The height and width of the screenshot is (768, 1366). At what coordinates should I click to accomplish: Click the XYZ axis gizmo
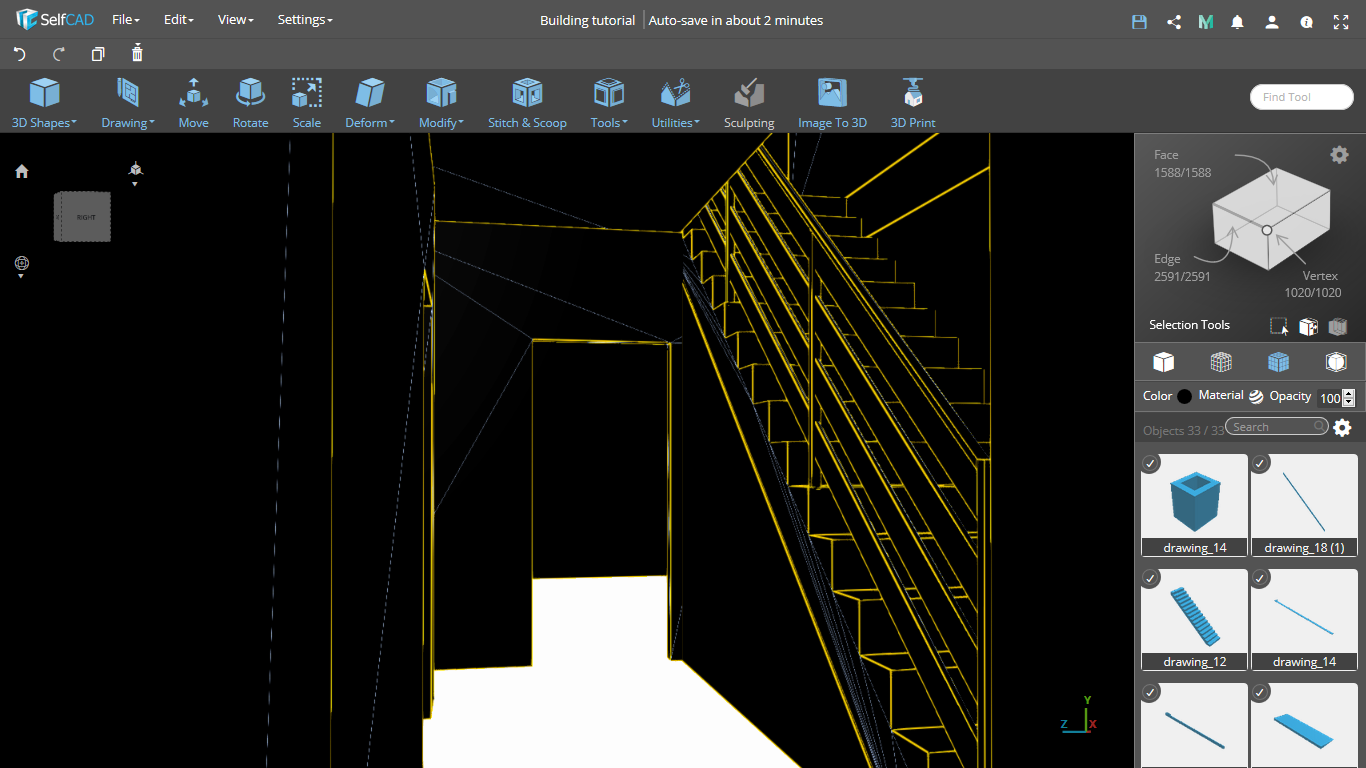click(x=1079, y=714)
